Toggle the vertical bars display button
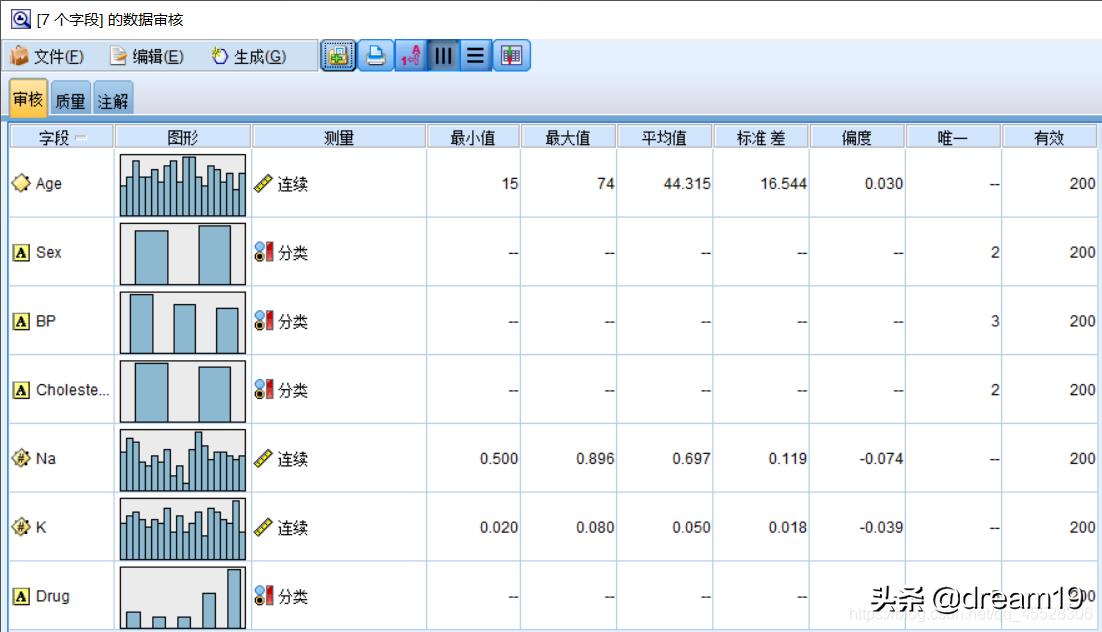Screen dimensions: 1102x632 pos(444,56)
